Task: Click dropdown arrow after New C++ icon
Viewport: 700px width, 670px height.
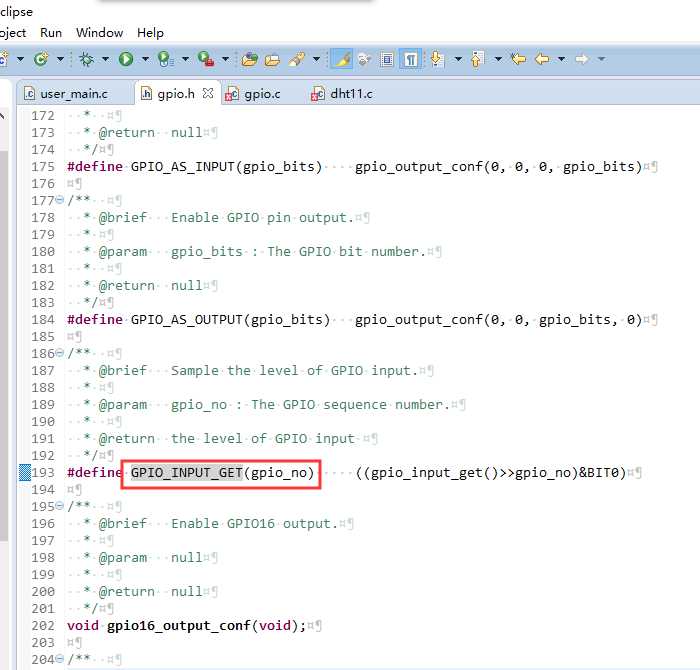Action: pyautogui.click(x=21, y=59)
